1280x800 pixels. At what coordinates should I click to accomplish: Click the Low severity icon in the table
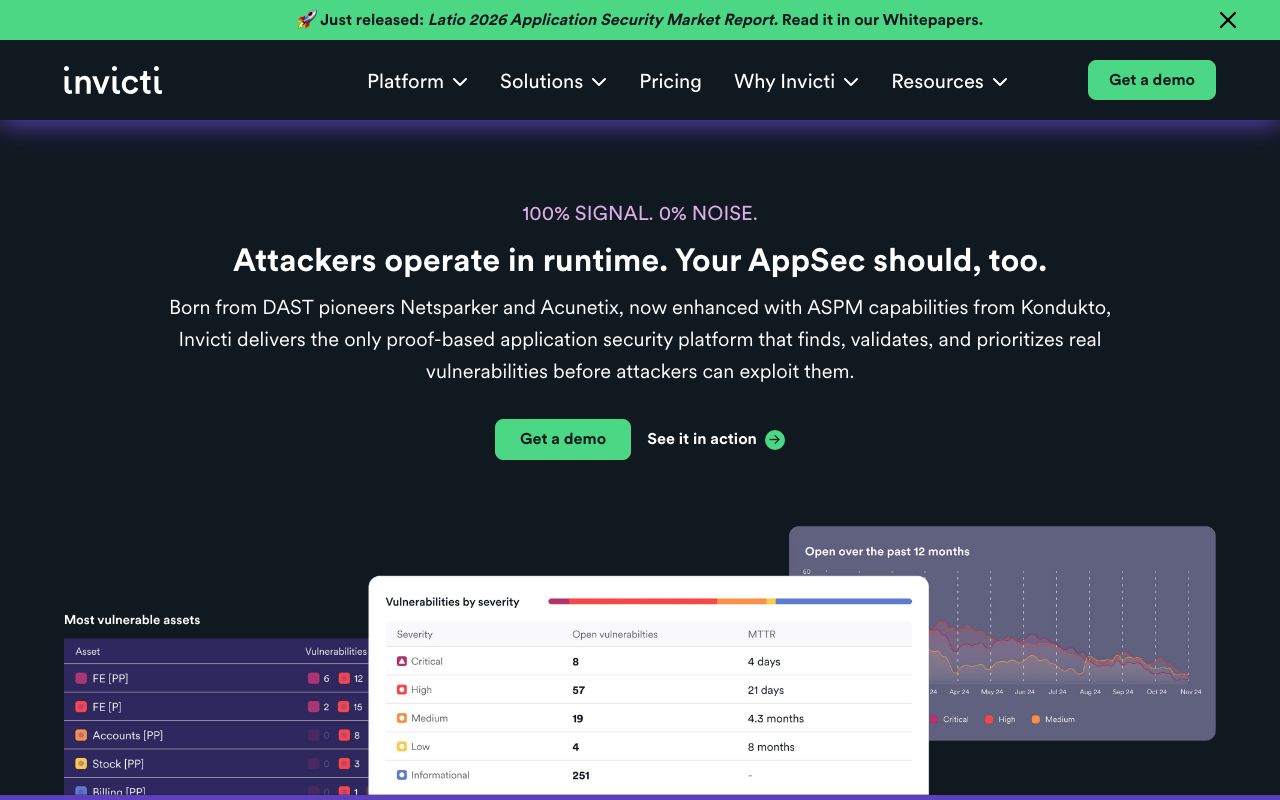pos(402,747)
